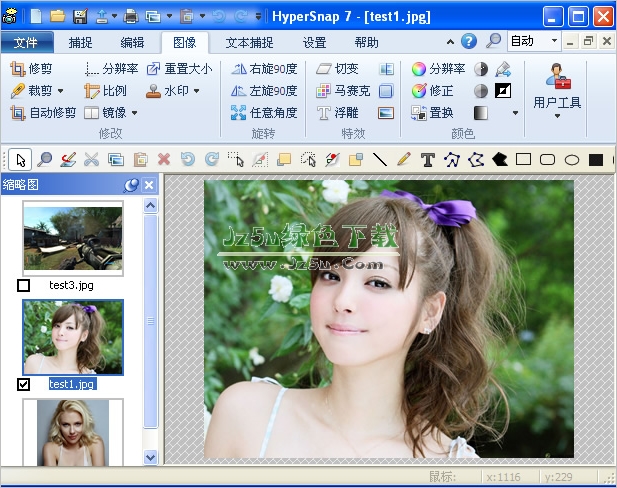Click the grayscale half-circle icon

tap(480, 91)
